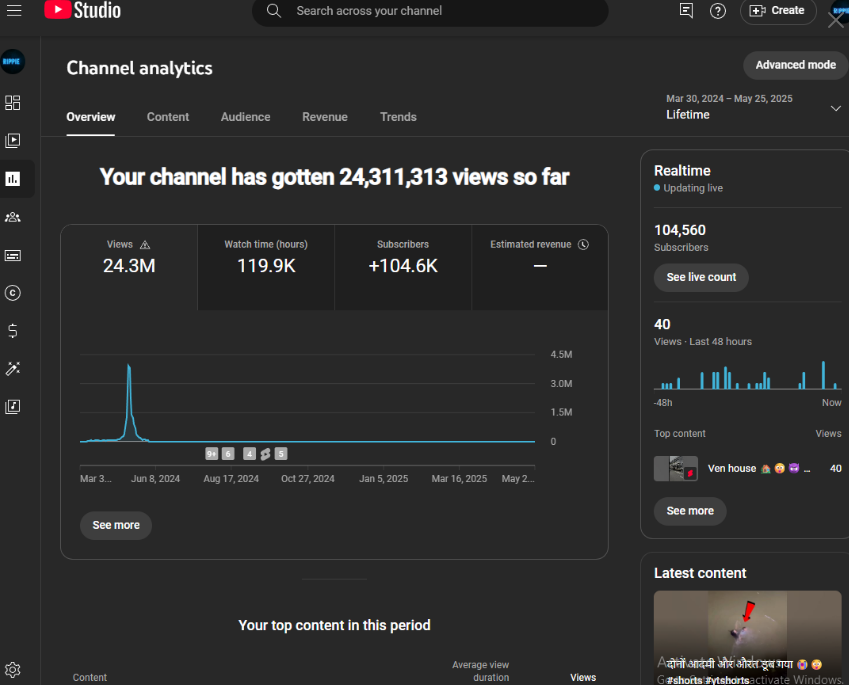Click the Advanced mode button
The width and height of the screenshot is (849, 685).
795,65
